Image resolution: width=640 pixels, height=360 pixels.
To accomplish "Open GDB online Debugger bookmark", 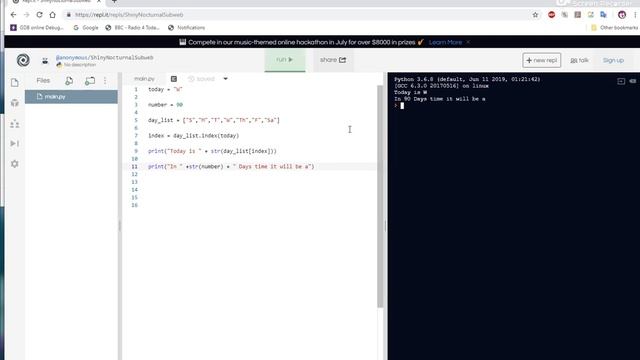I will click(x=37, y=28).
